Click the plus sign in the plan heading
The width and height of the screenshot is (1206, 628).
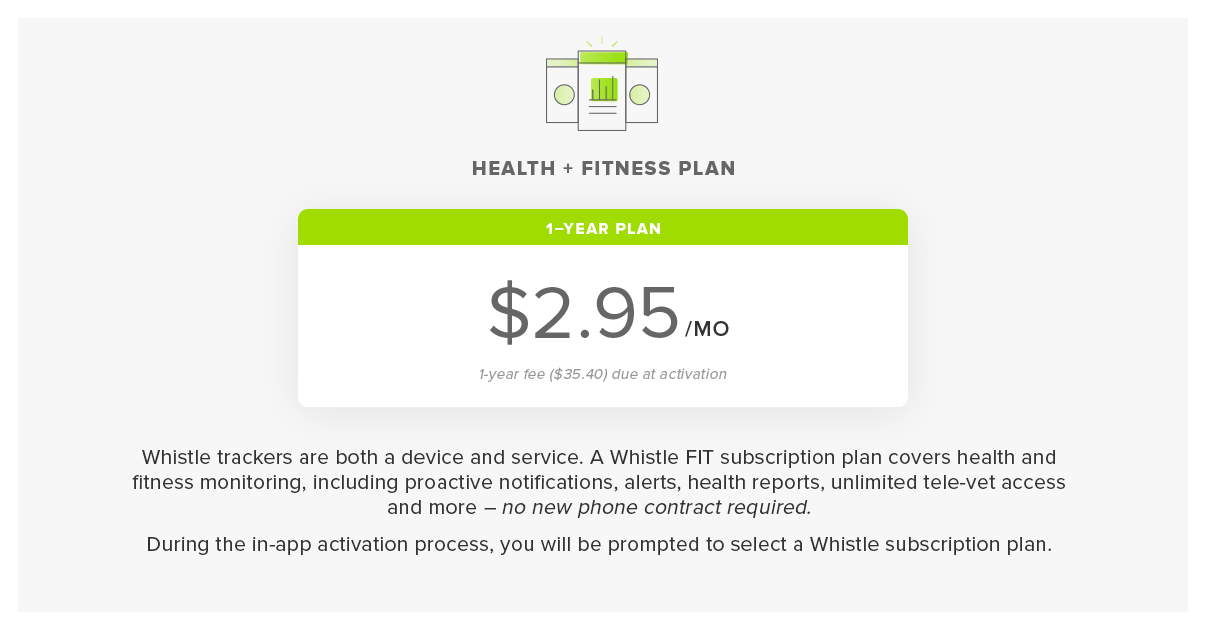pyautogui.click(x=568, y=169)
